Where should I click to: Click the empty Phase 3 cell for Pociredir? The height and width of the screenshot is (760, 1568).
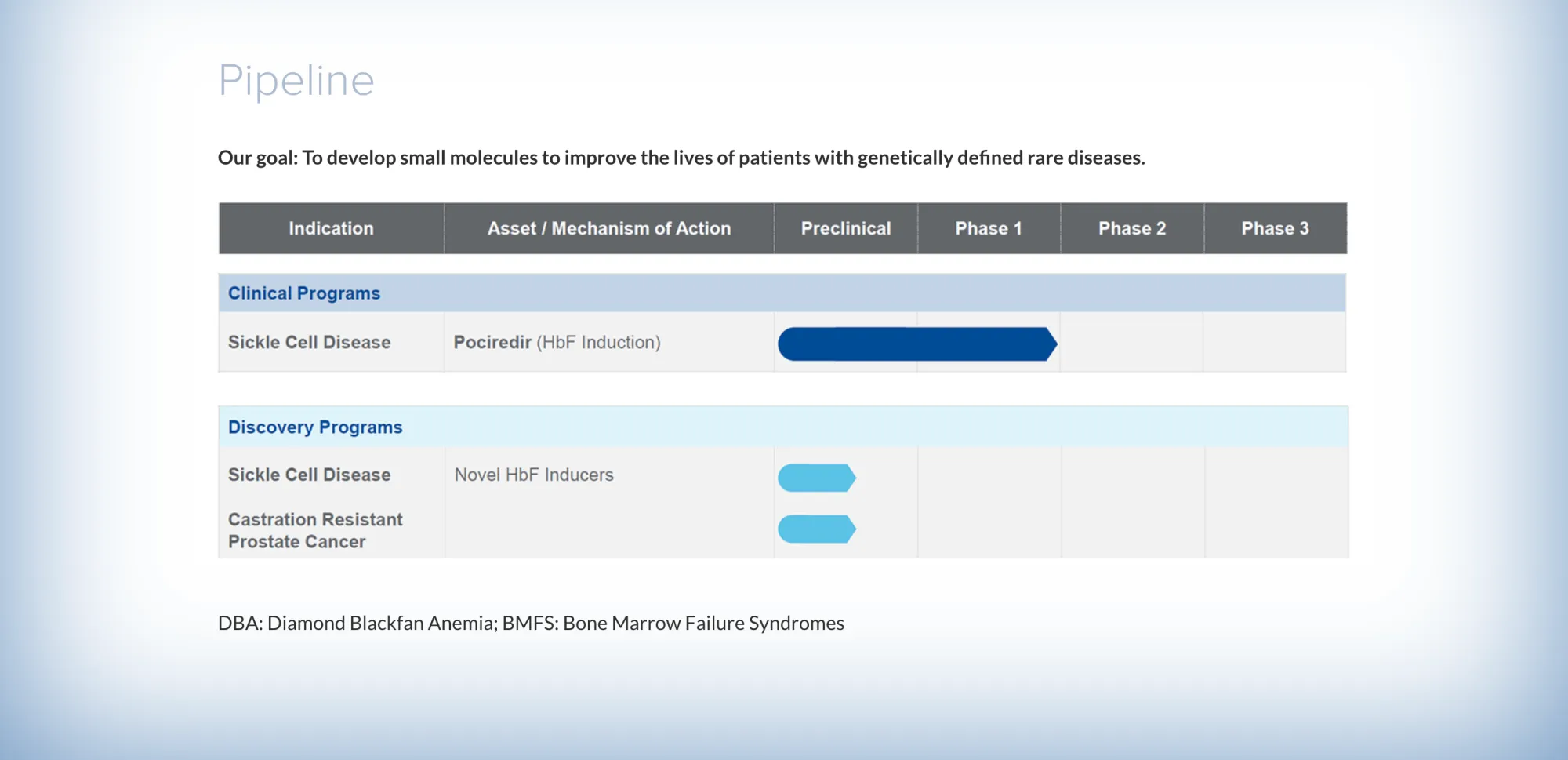[1275, 343]
